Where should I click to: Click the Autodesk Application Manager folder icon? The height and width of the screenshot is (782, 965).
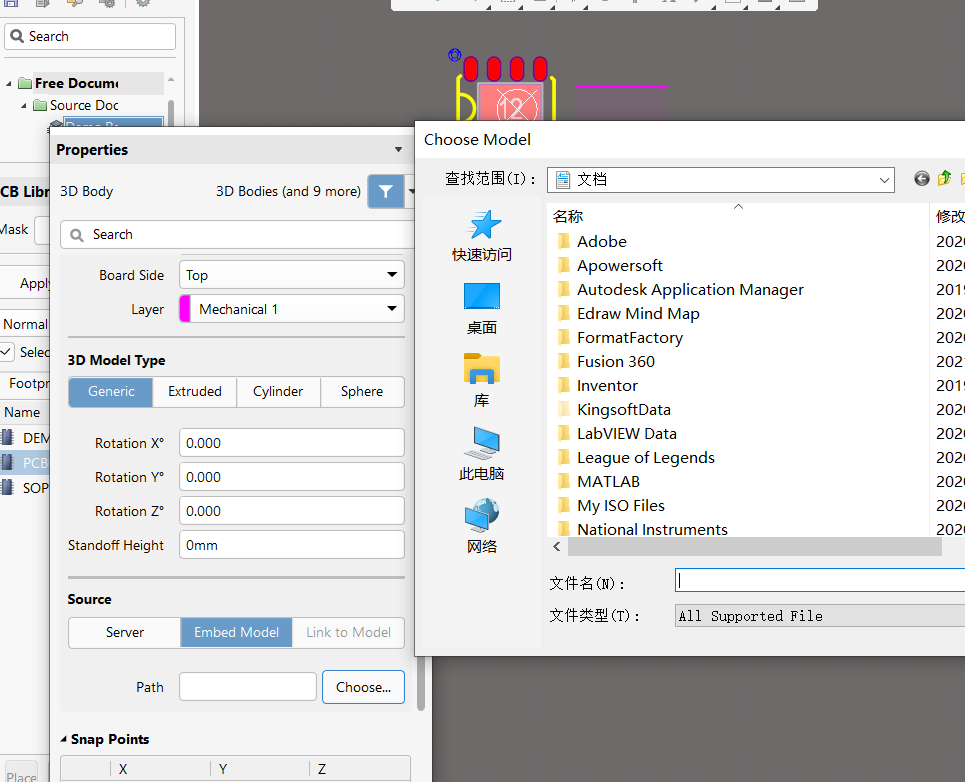564,289
